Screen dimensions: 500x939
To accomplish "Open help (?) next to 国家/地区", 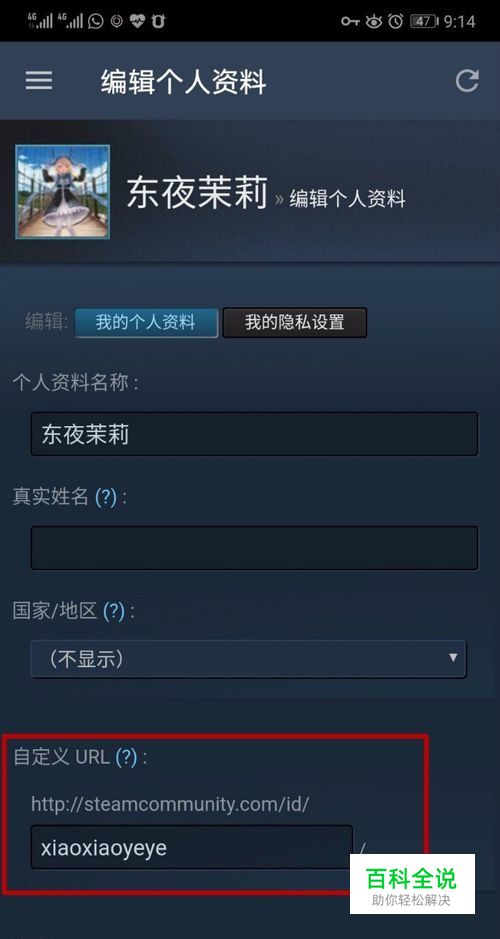I will 114,611.
